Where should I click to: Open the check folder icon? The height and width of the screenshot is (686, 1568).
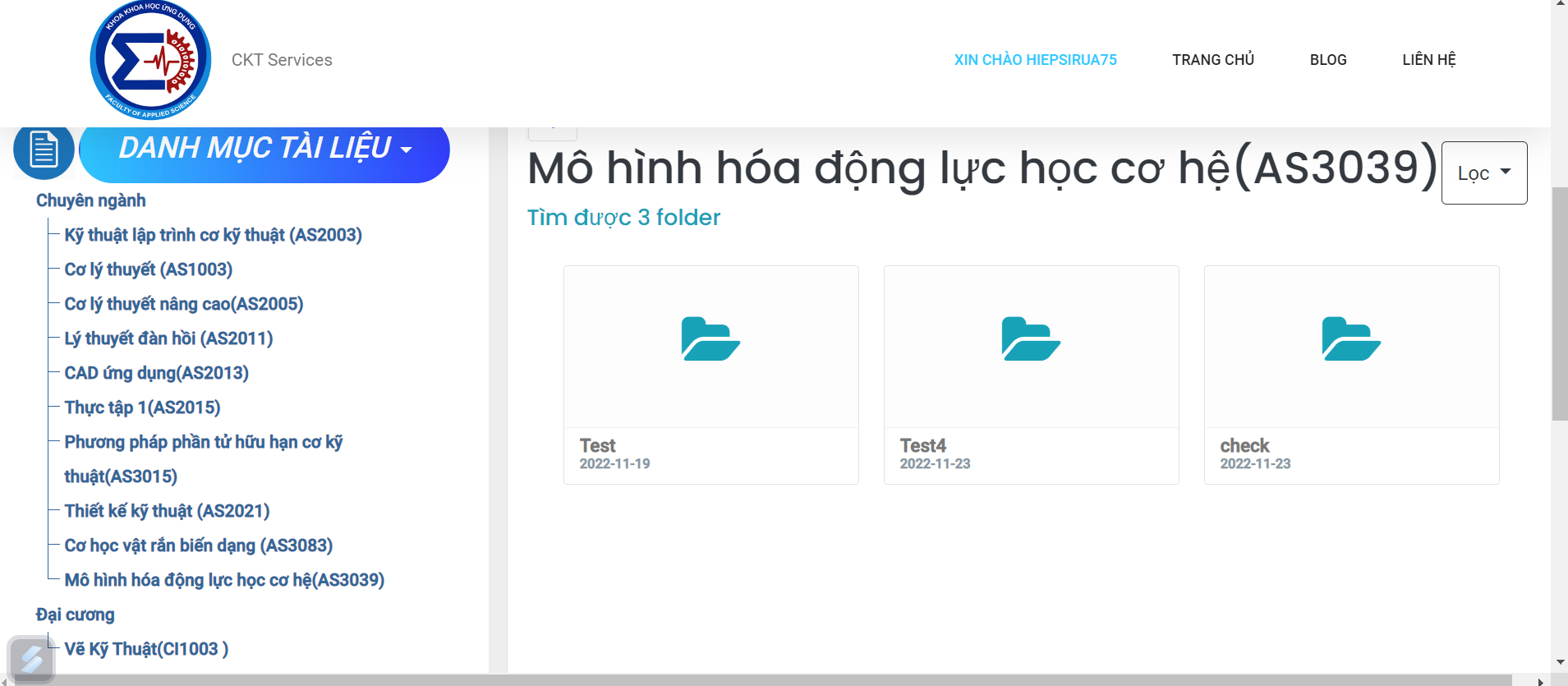[1351, 338]
